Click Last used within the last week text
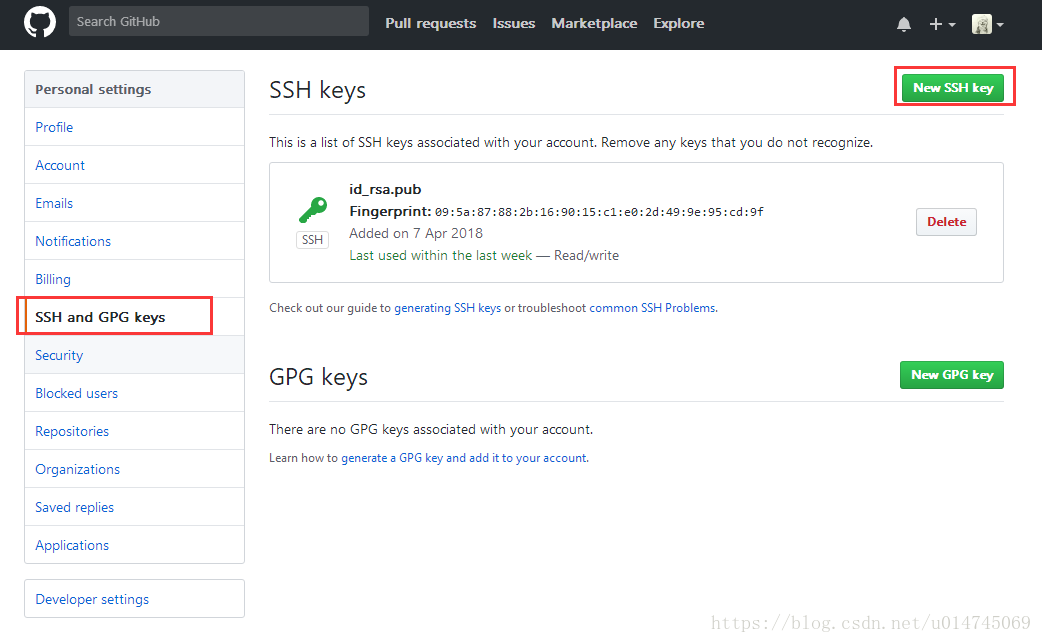Screen dimensions: 1042x643 441,255
